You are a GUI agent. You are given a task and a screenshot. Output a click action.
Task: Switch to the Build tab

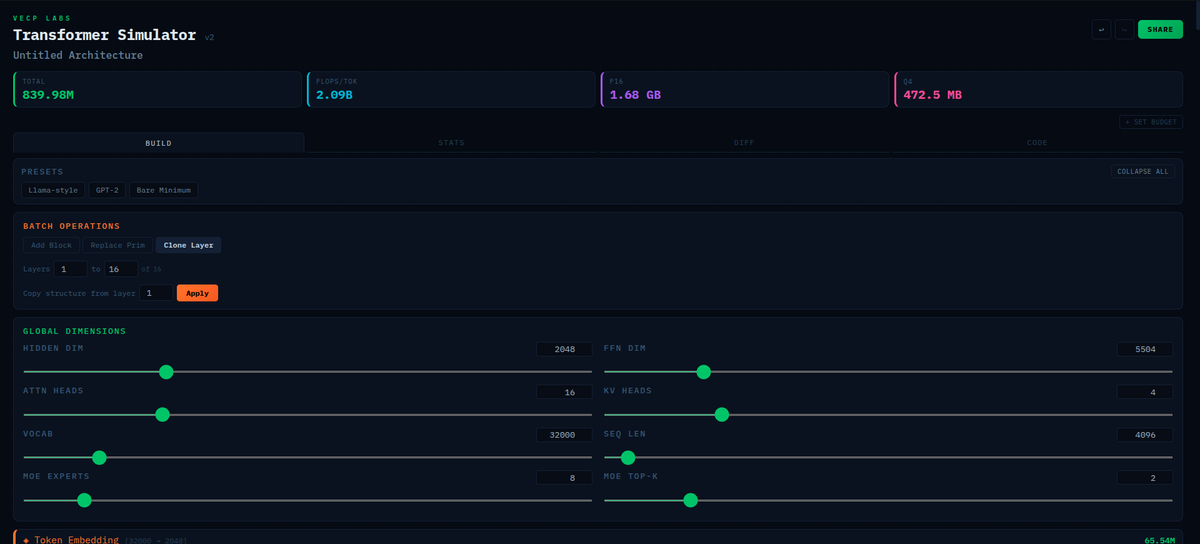pos(158,143)
